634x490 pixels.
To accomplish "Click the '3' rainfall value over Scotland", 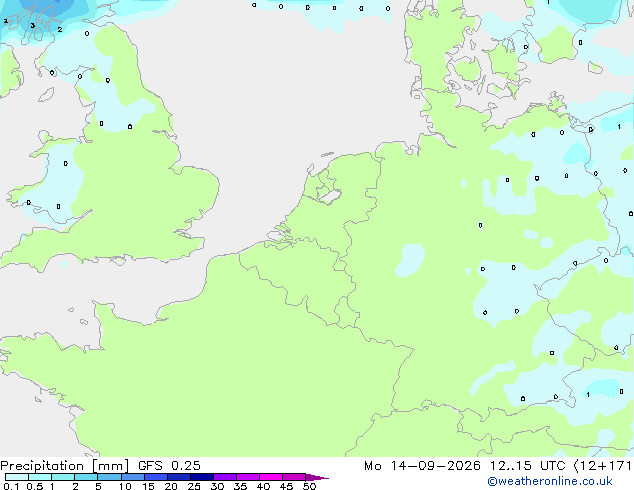I will (32, 25).
